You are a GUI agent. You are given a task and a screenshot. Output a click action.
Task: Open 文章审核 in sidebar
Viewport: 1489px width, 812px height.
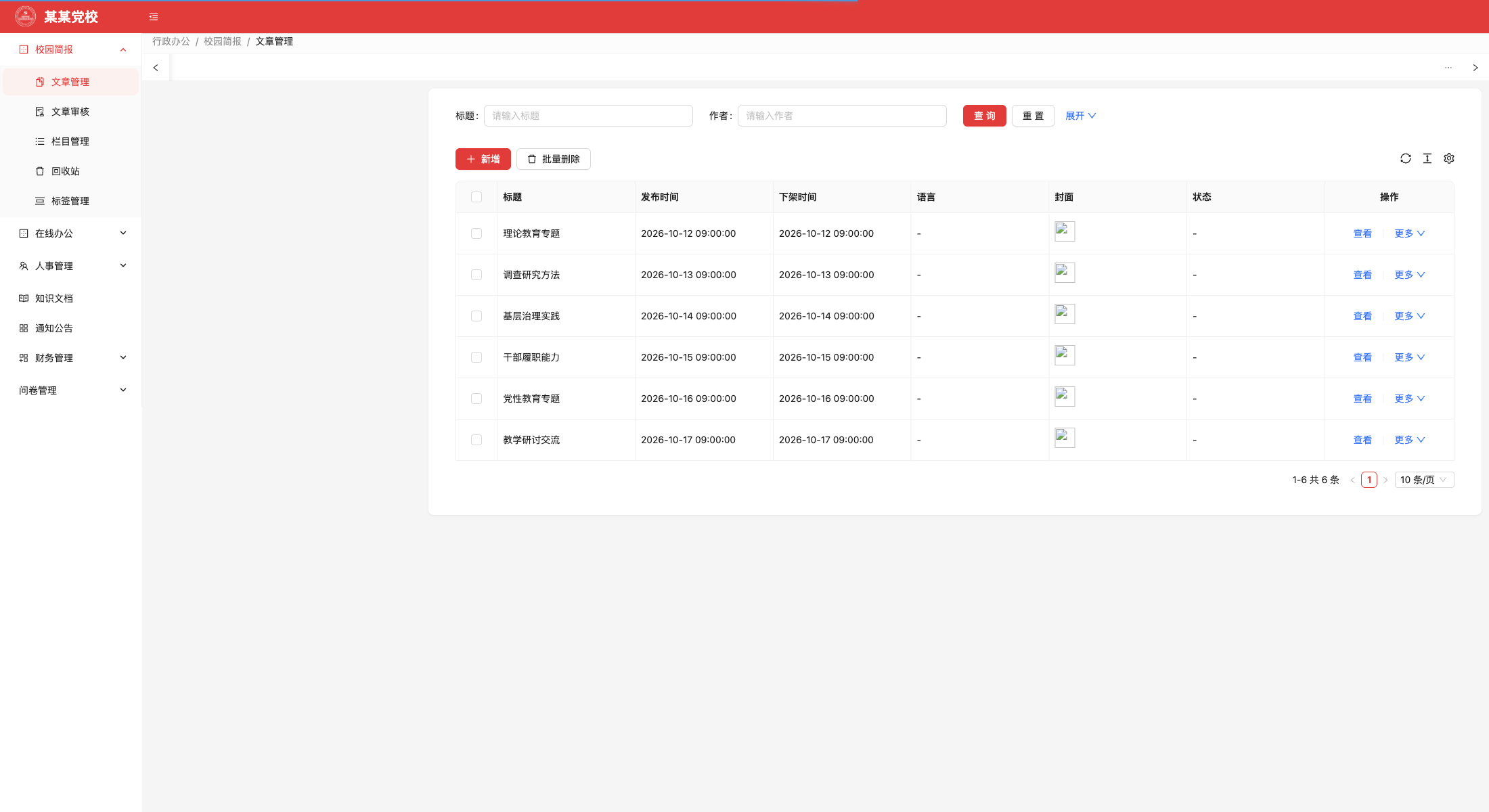coord(71,112)
